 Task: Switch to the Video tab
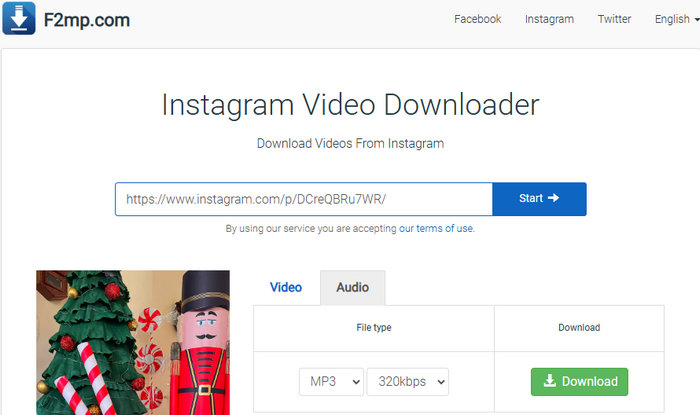pos(286,287)
